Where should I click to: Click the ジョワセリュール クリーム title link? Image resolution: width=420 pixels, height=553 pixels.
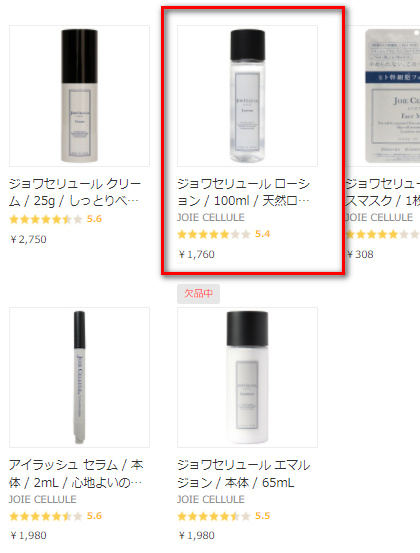tap(75, 192)
